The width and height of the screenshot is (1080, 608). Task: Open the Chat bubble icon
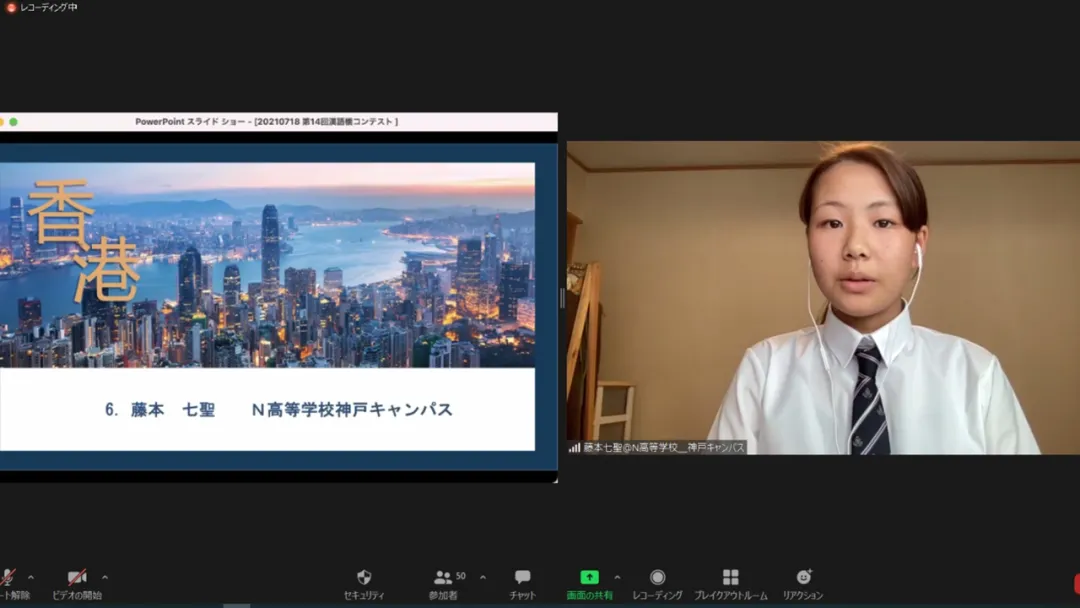[x=522, y=577]
